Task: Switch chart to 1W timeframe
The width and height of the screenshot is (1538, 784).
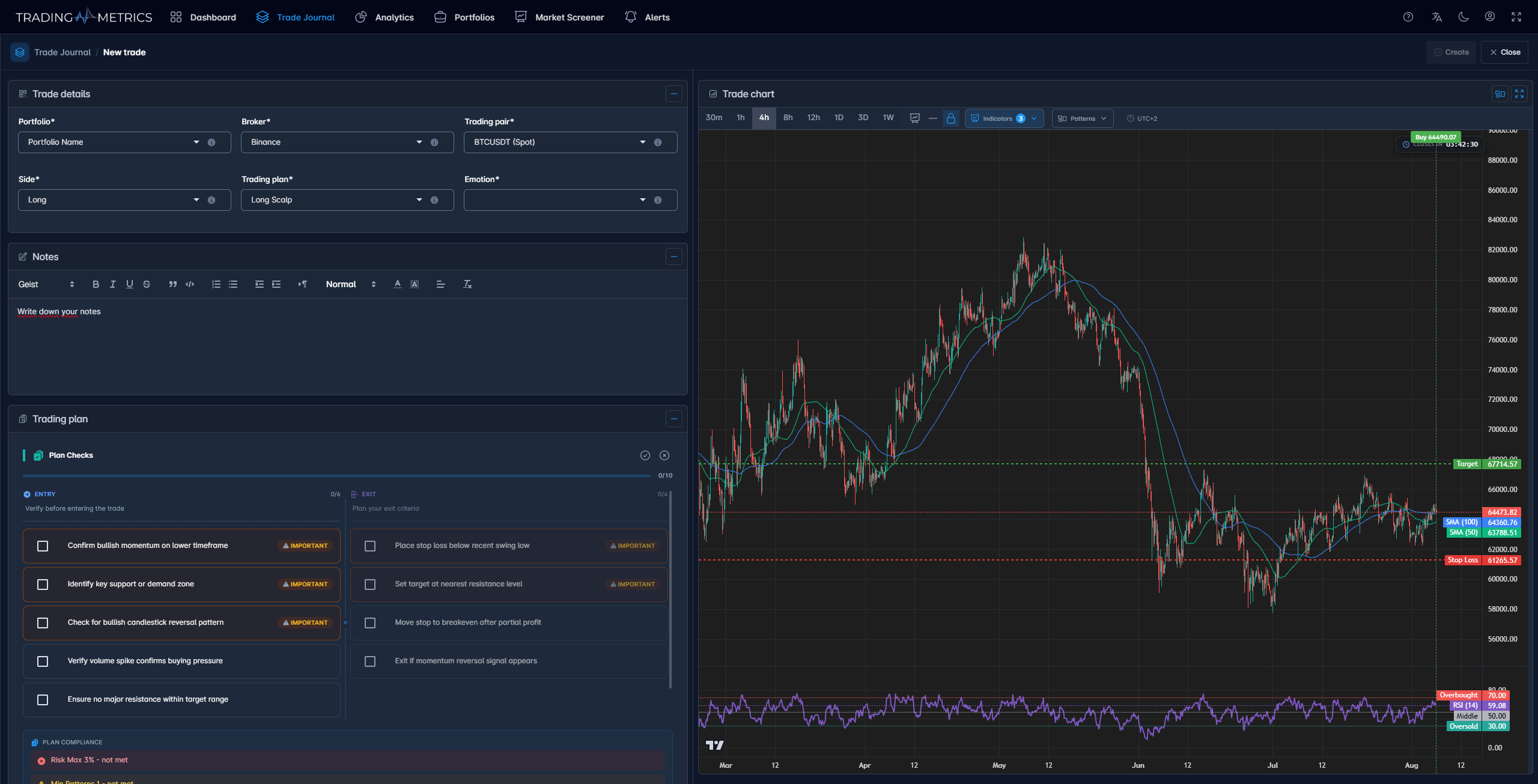Action: pos(888,118)
